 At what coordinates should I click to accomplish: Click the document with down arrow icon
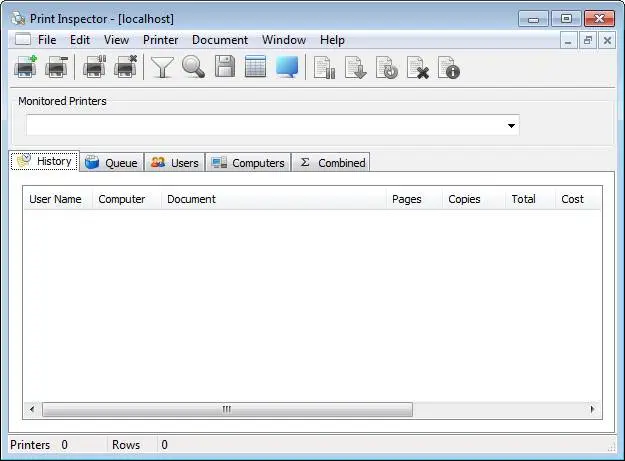(x=355, y=67)
